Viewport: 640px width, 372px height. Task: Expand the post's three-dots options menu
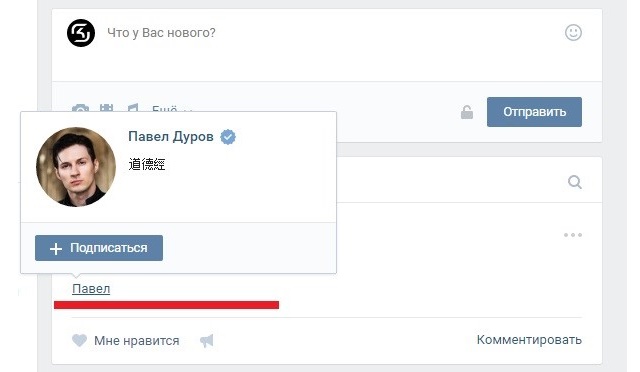[x=573, y=235]
